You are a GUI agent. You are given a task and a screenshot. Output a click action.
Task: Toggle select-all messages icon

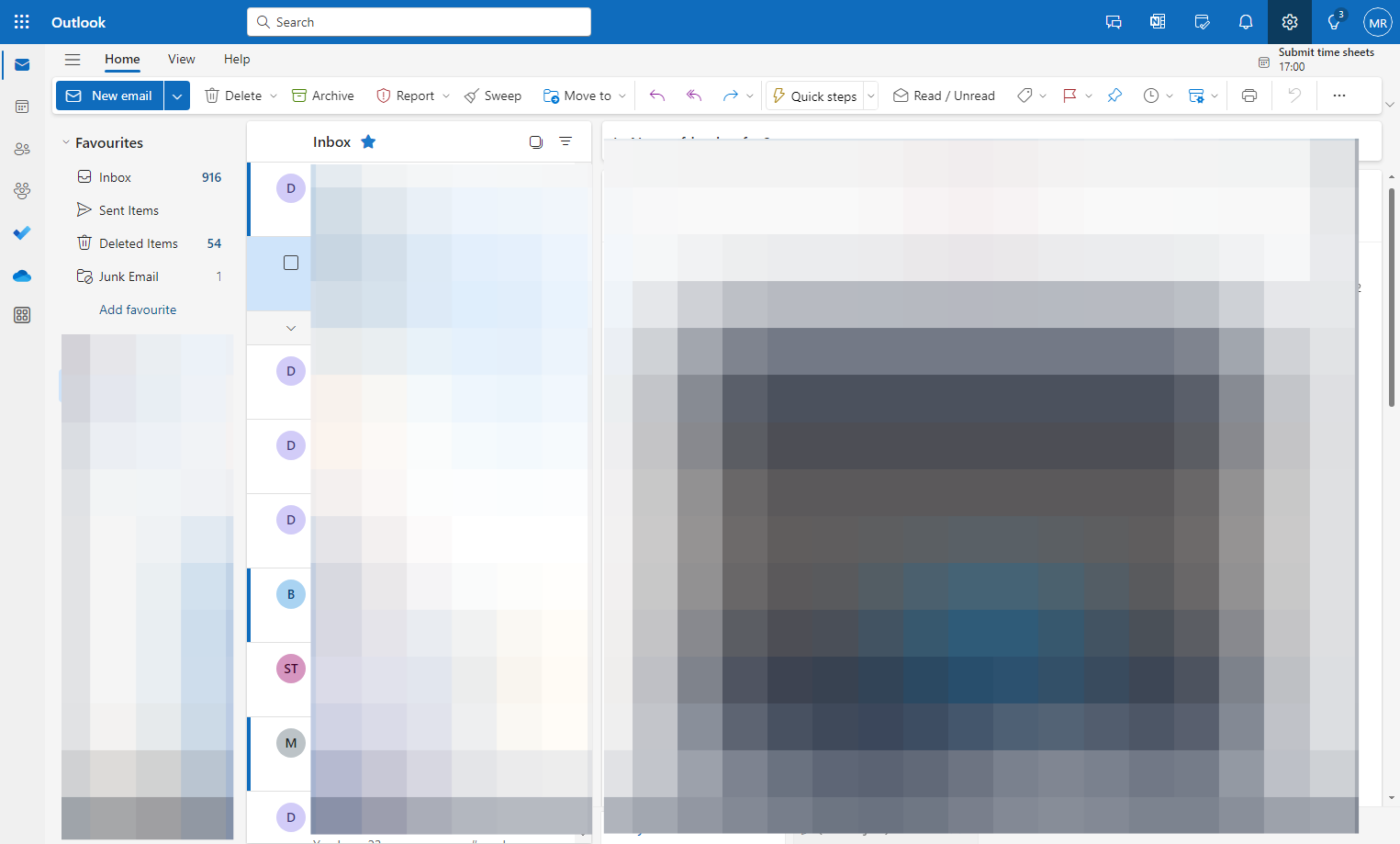536,141
